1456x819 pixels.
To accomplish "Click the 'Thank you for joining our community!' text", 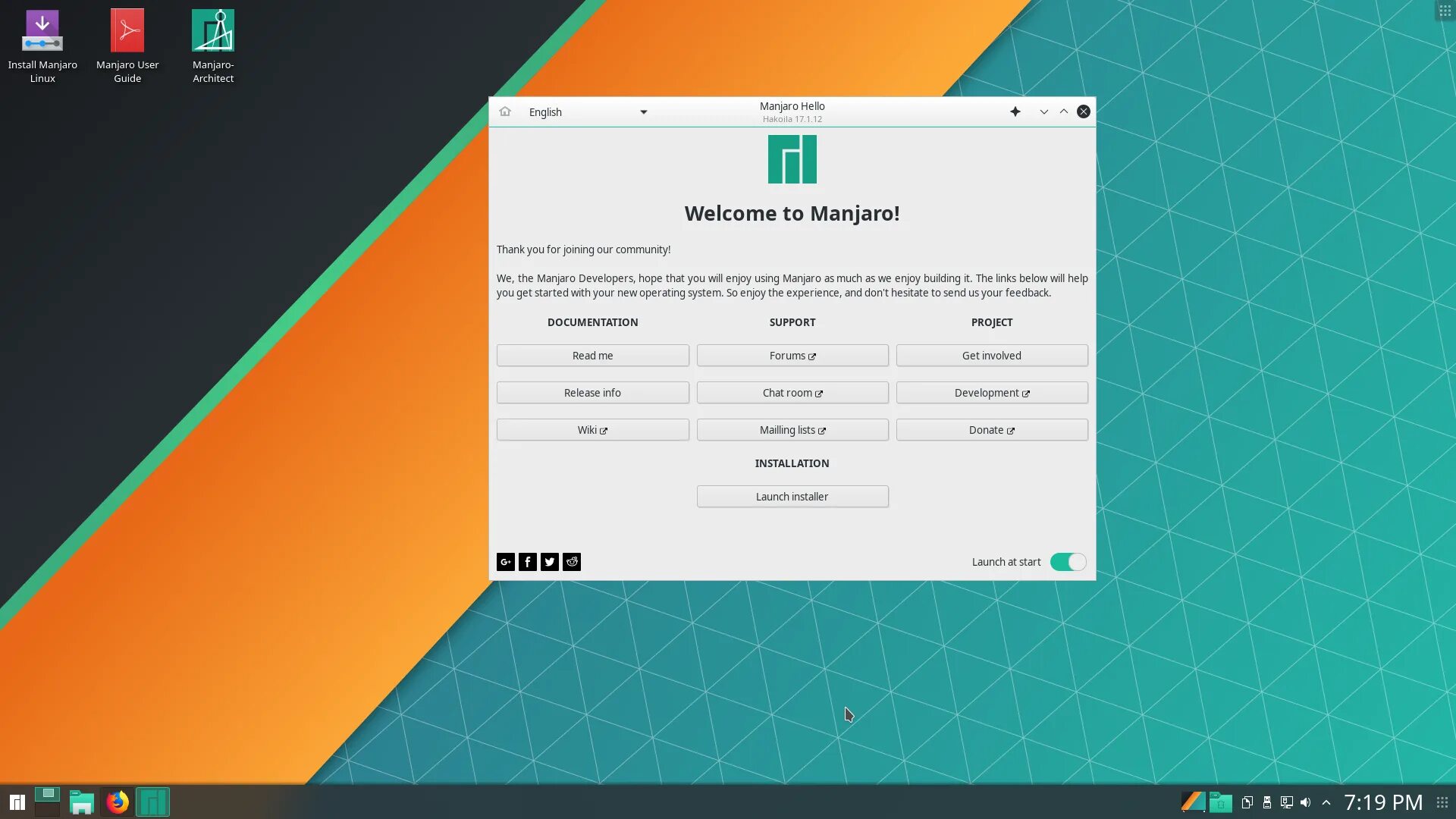I will [x=584, y=249].
